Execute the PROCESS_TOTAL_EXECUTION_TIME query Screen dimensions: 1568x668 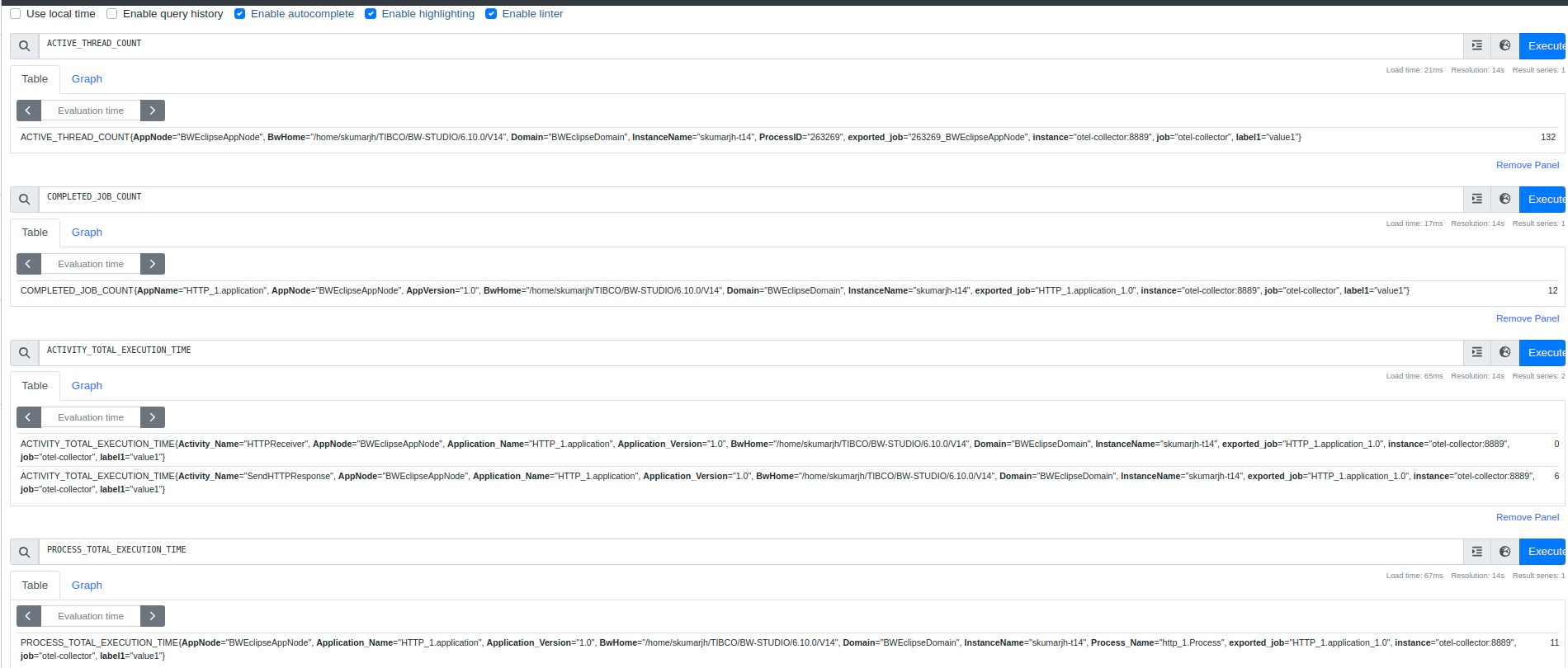[1542, 552]
